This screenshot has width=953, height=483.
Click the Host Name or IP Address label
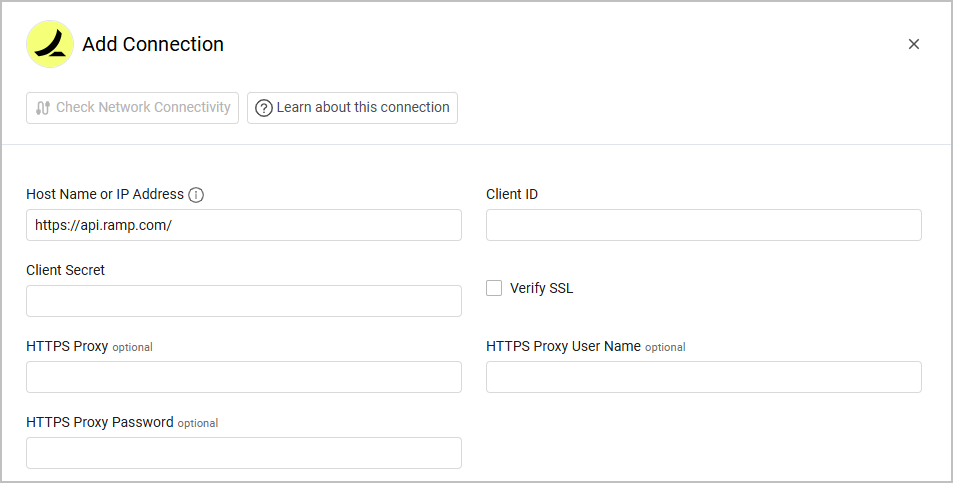105,194
